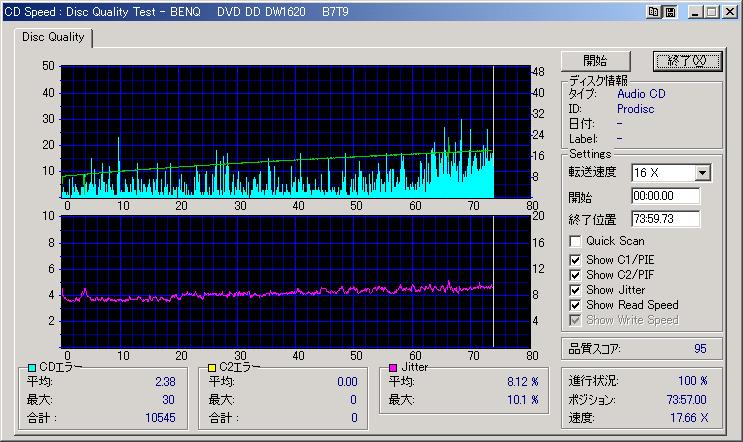This screenshot has width=743, height=442.
Task: Maximize the CD Speed window
Action: point(712,12)
